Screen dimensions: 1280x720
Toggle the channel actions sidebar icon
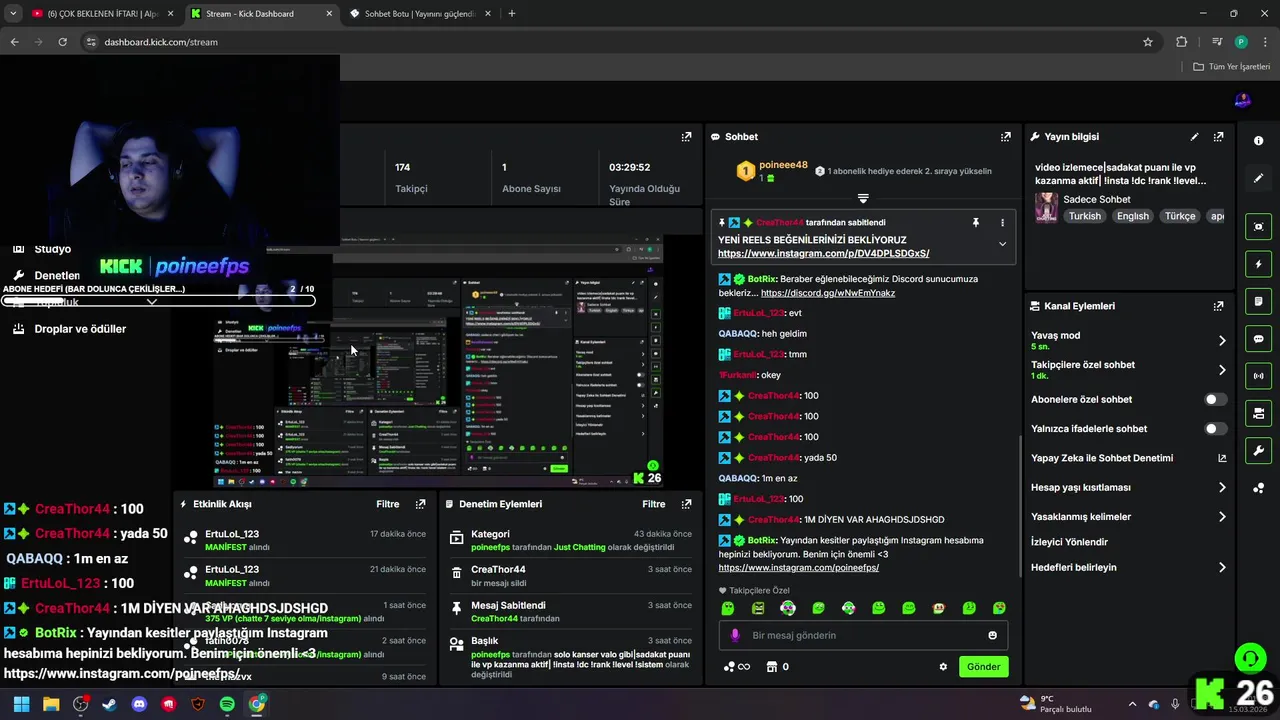click(1258, 413)
